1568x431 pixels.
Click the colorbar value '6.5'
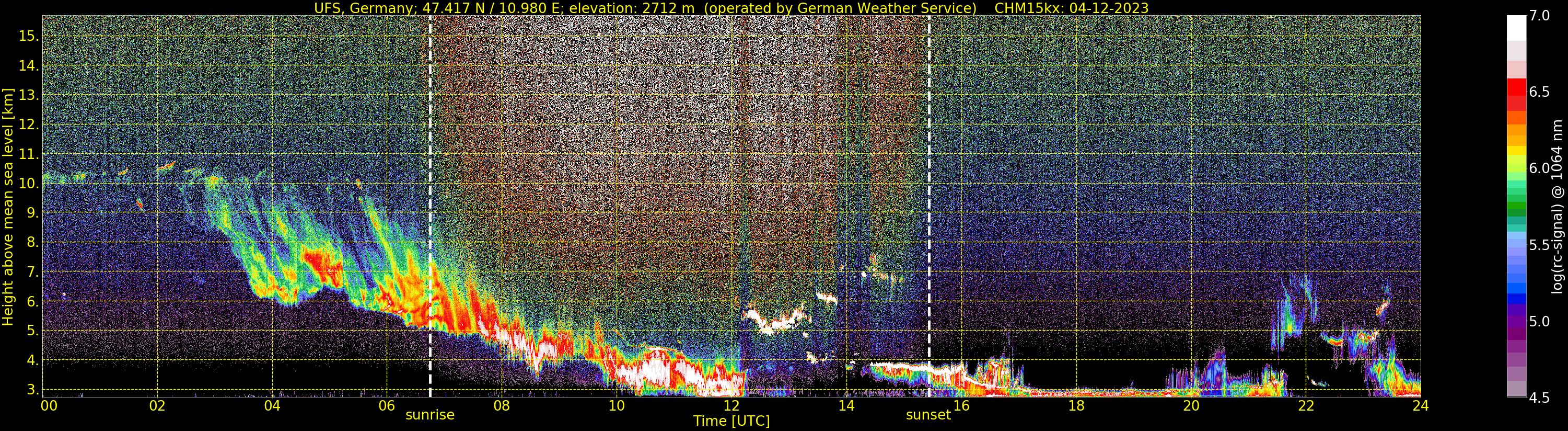[x=1539, y=92]
